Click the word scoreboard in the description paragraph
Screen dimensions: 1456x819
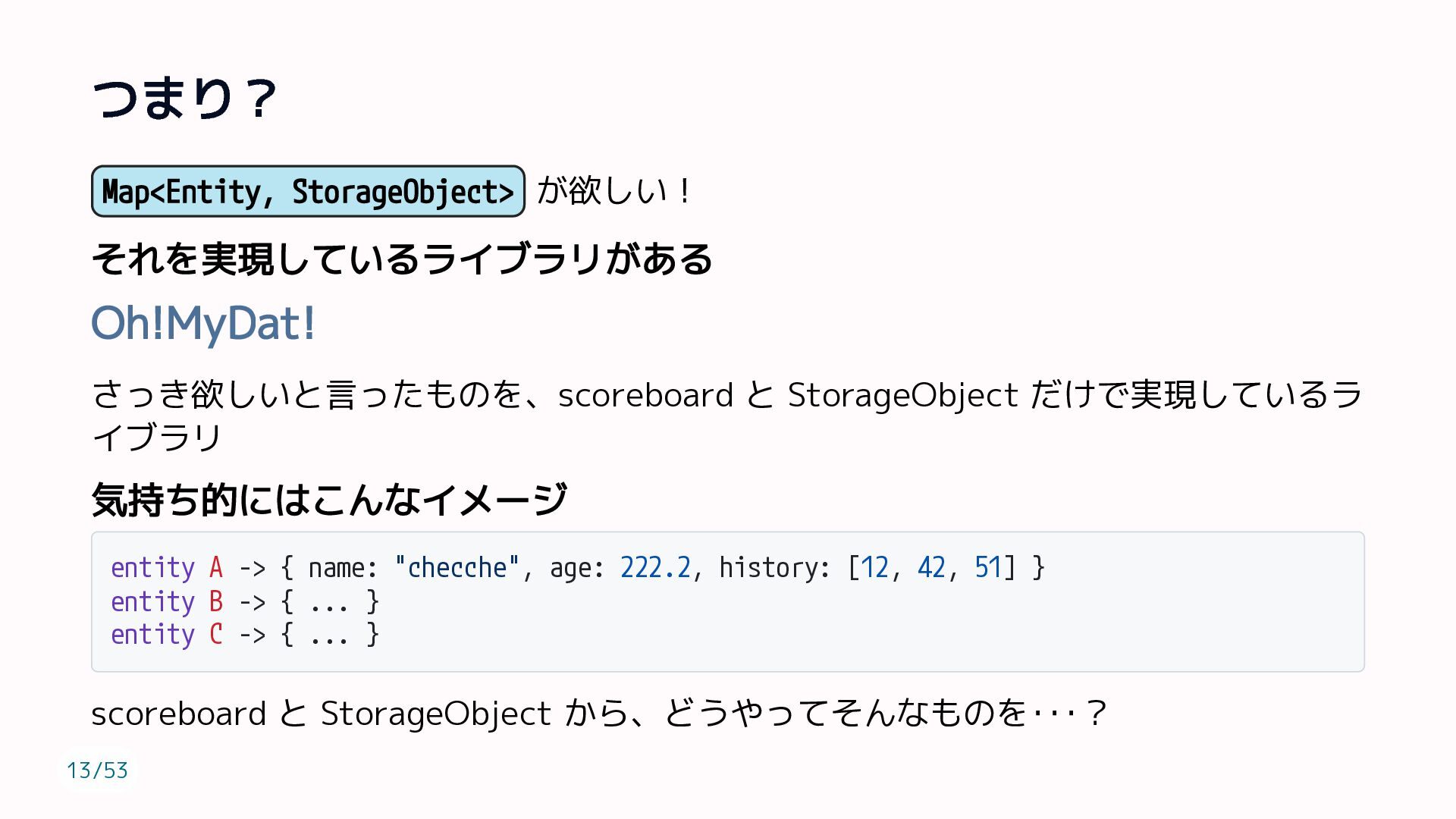click(645, 395)
